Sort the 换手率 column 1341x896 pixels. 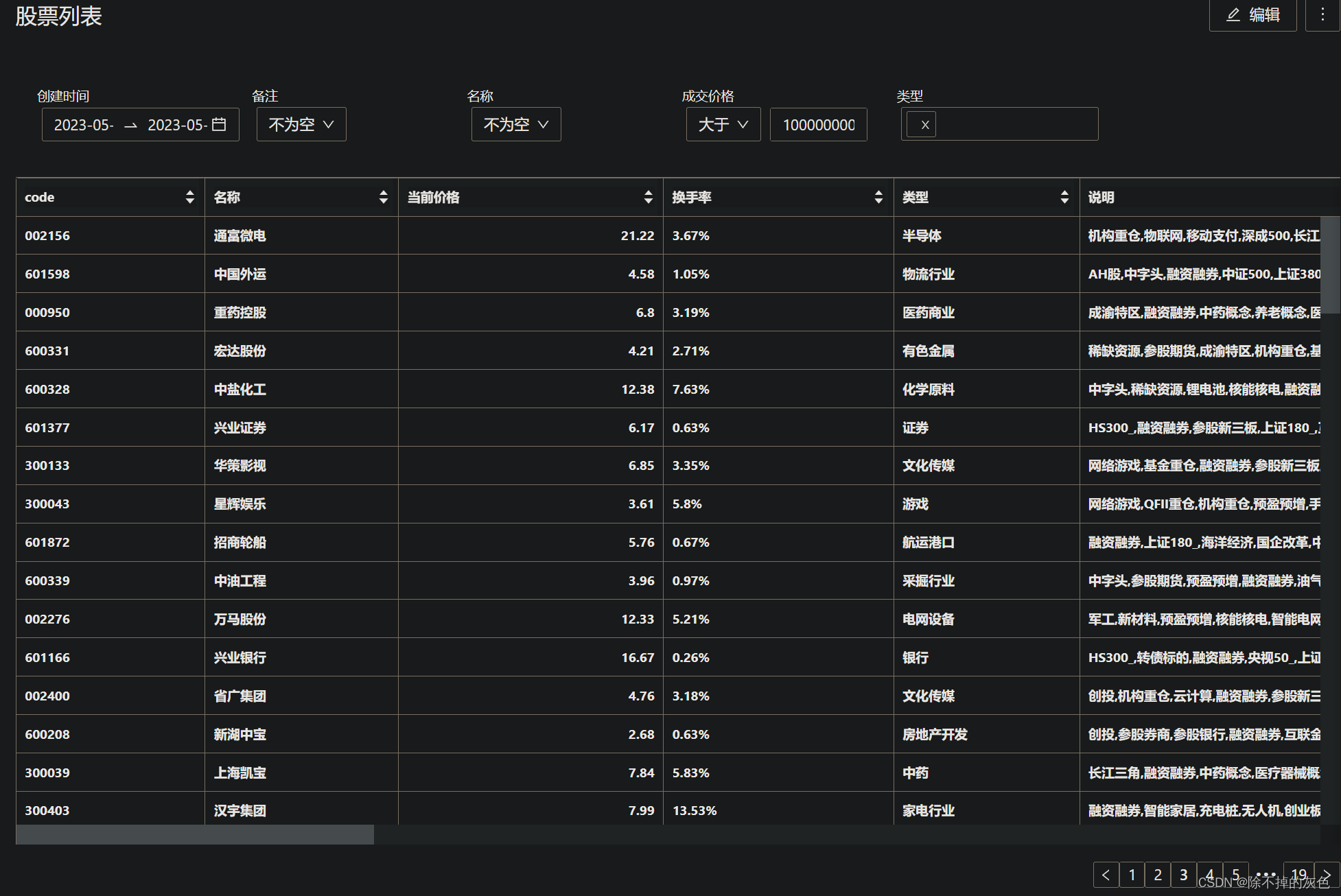(x=878, y=198)
